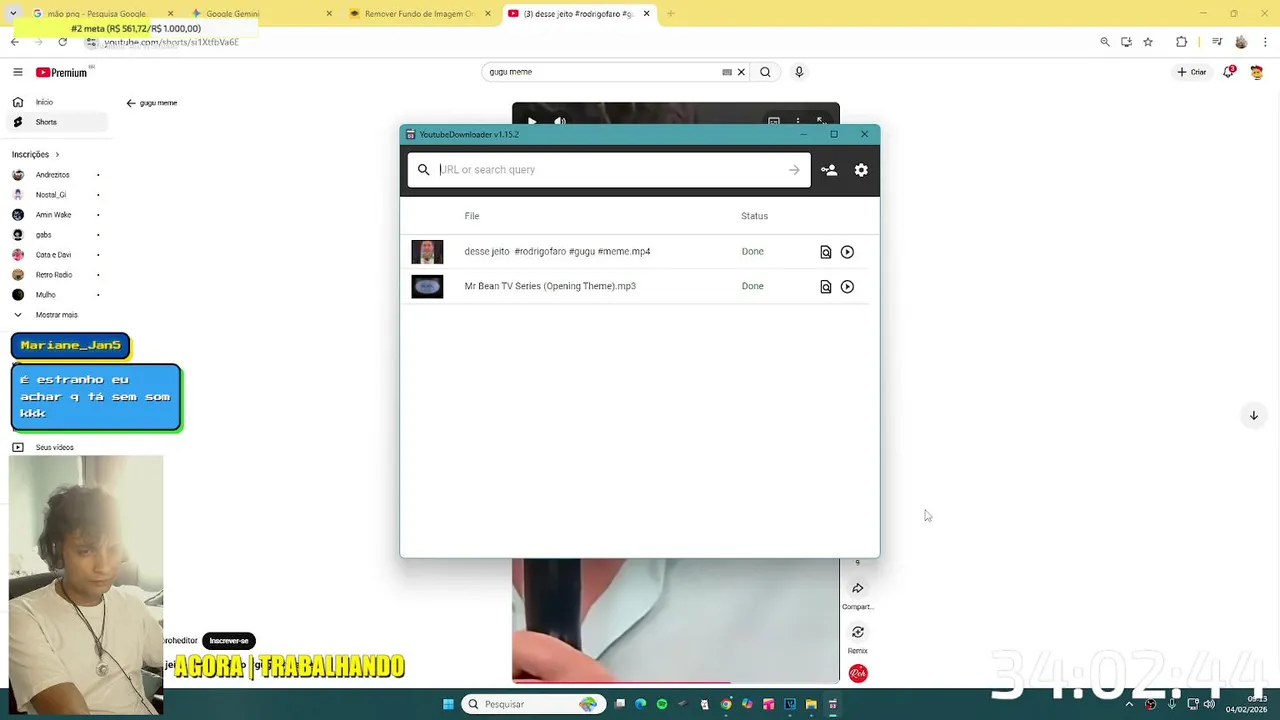The height and width of the screenshot is (720, 1280).
Task: Open YouTube hamburger guide menu
Action: point(17,72)
